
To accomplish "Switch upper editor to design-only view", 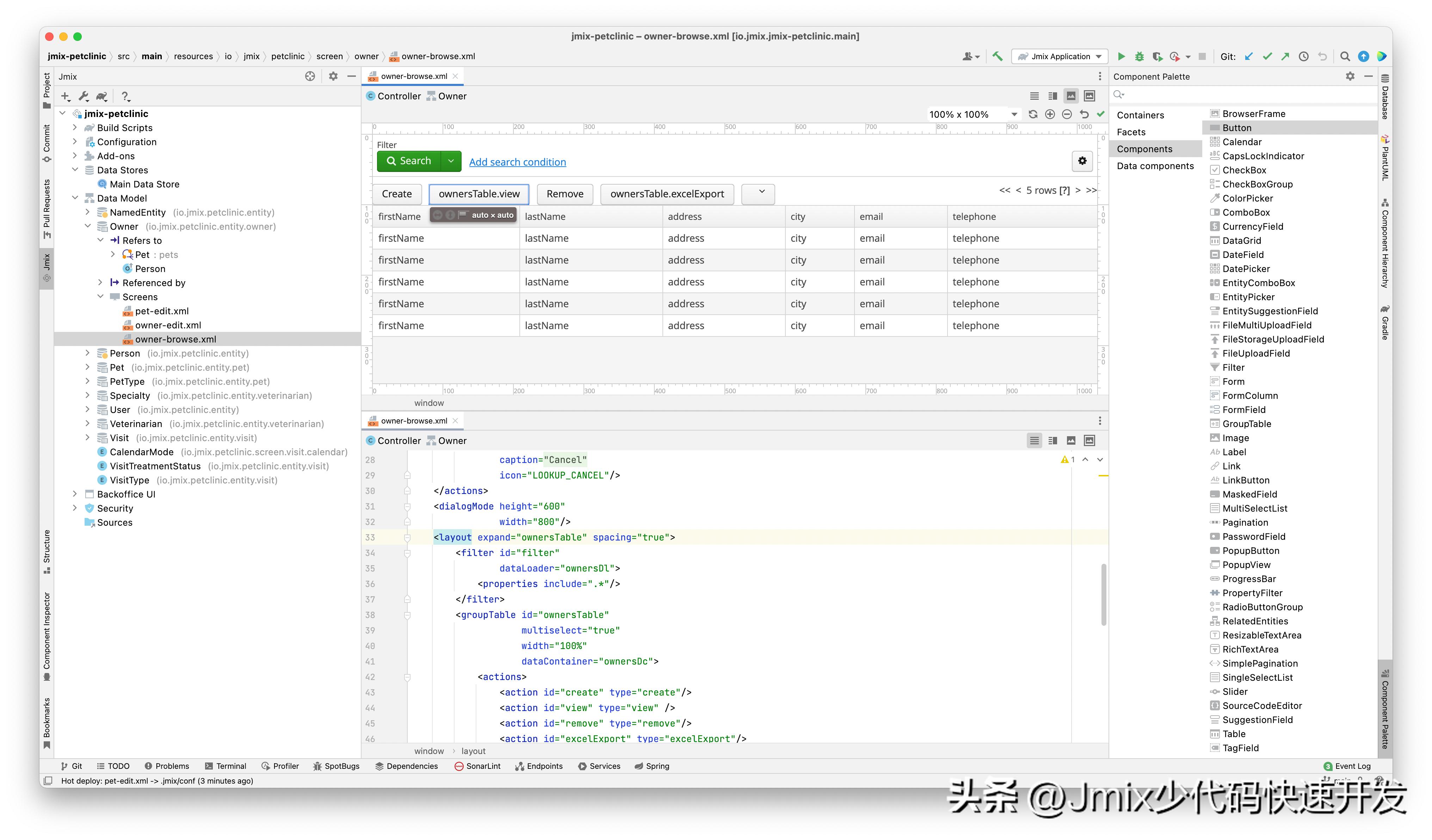I will pos(1070,96).
